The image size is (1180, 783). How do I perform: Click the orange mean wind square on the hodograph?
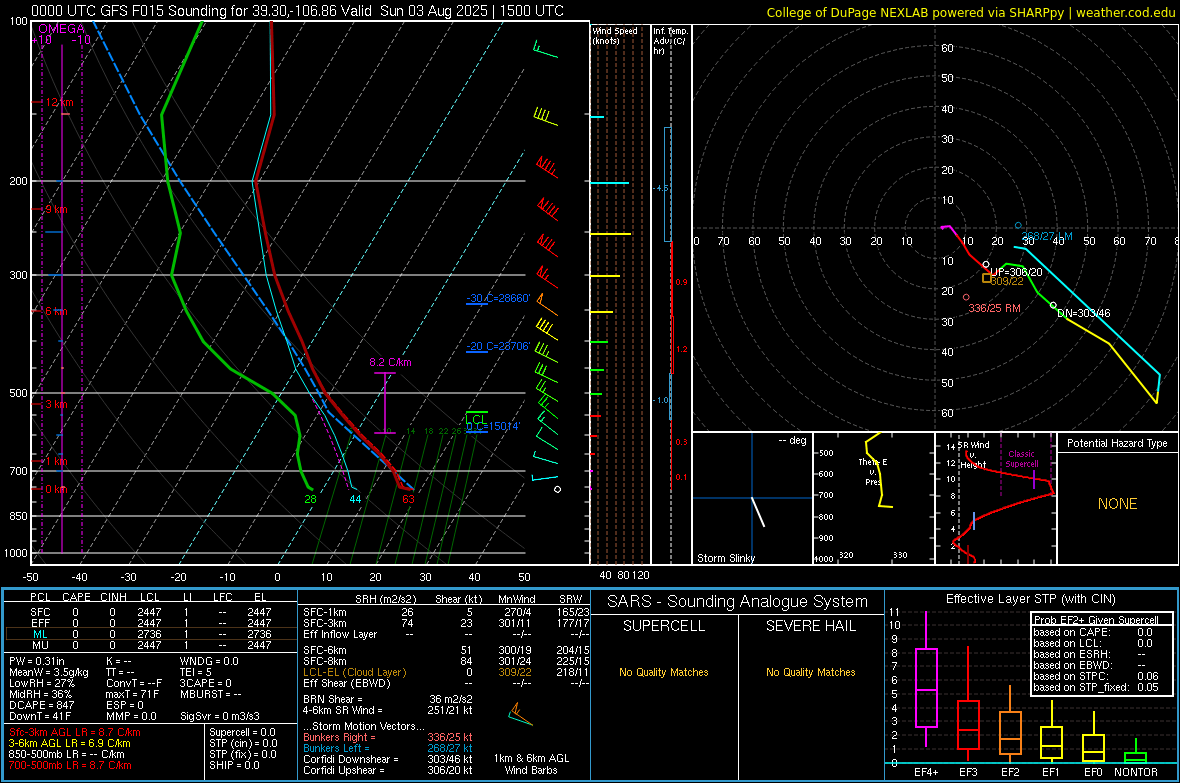click(987, 278)
